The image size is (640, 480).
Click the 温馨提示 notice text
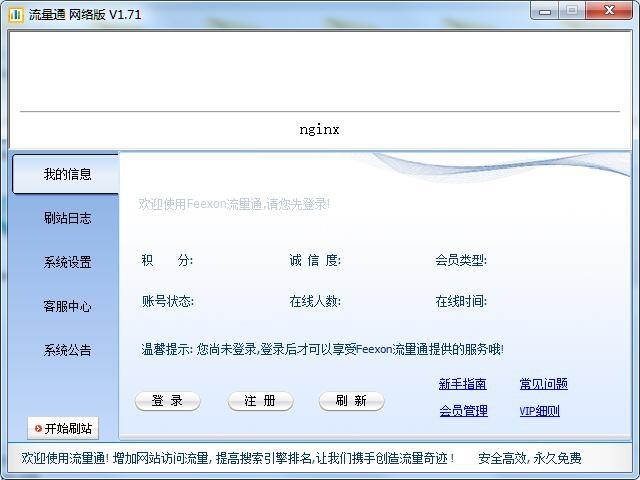(x=322, y=349)
